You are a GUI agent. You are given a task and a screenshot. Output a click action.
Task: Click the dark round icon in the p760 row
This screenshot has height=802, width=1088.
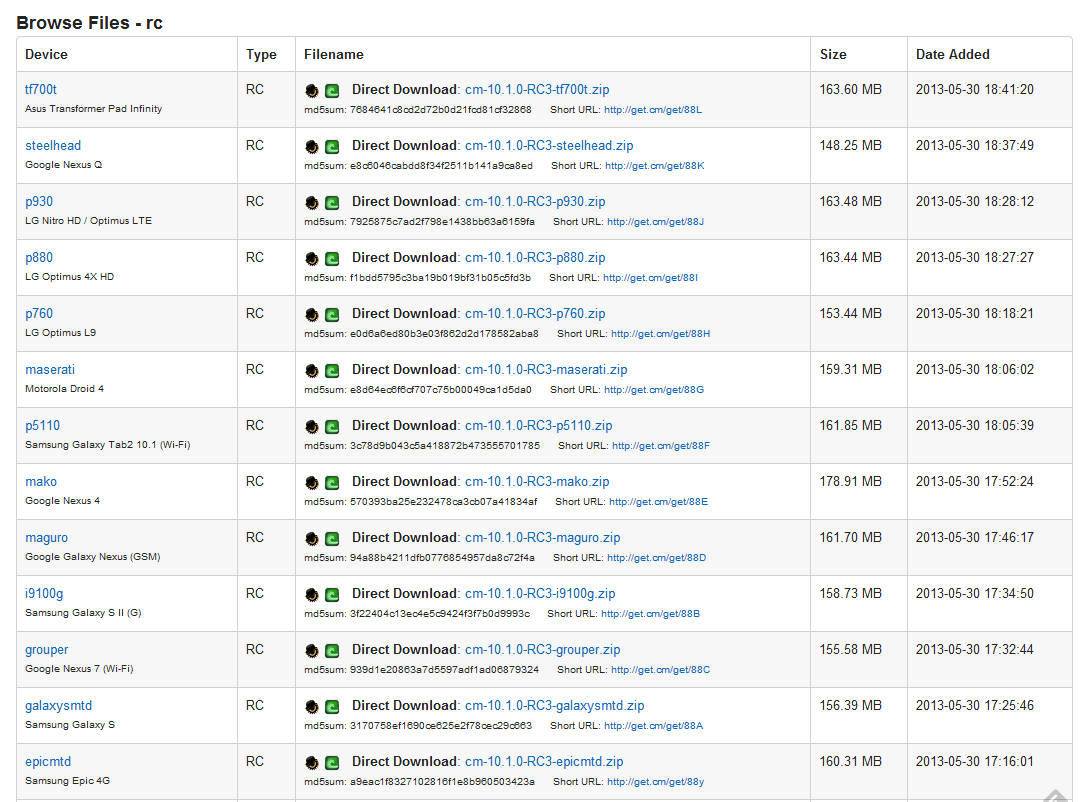[x=312, y=315]
